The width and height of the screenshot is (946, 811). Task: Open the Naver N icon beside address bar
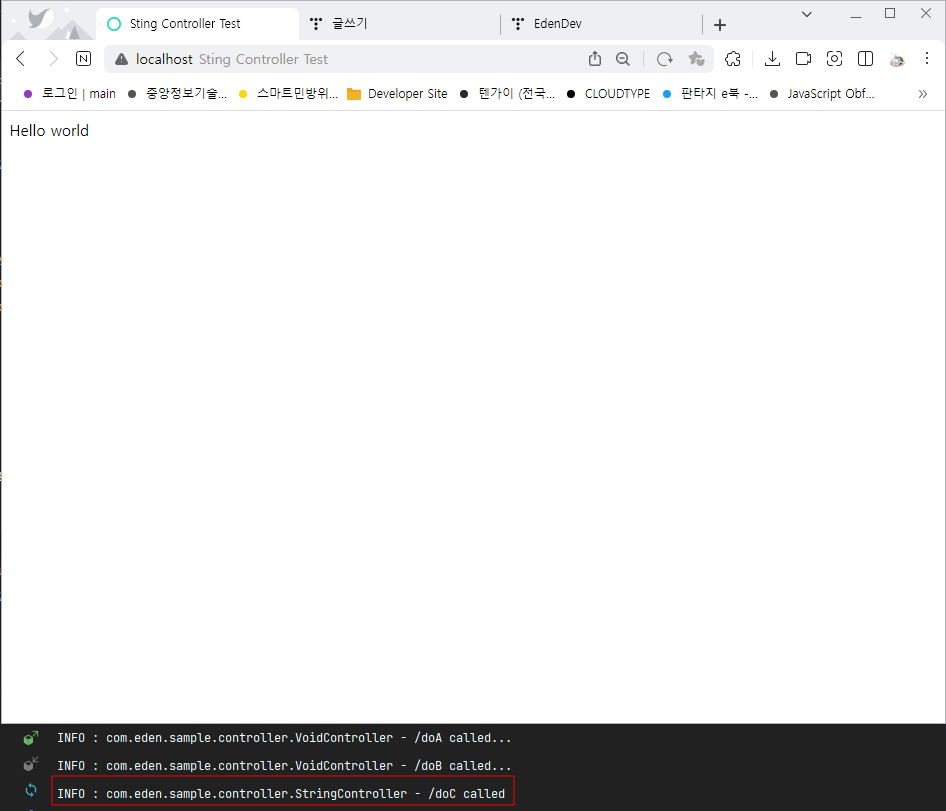point(83,59)
